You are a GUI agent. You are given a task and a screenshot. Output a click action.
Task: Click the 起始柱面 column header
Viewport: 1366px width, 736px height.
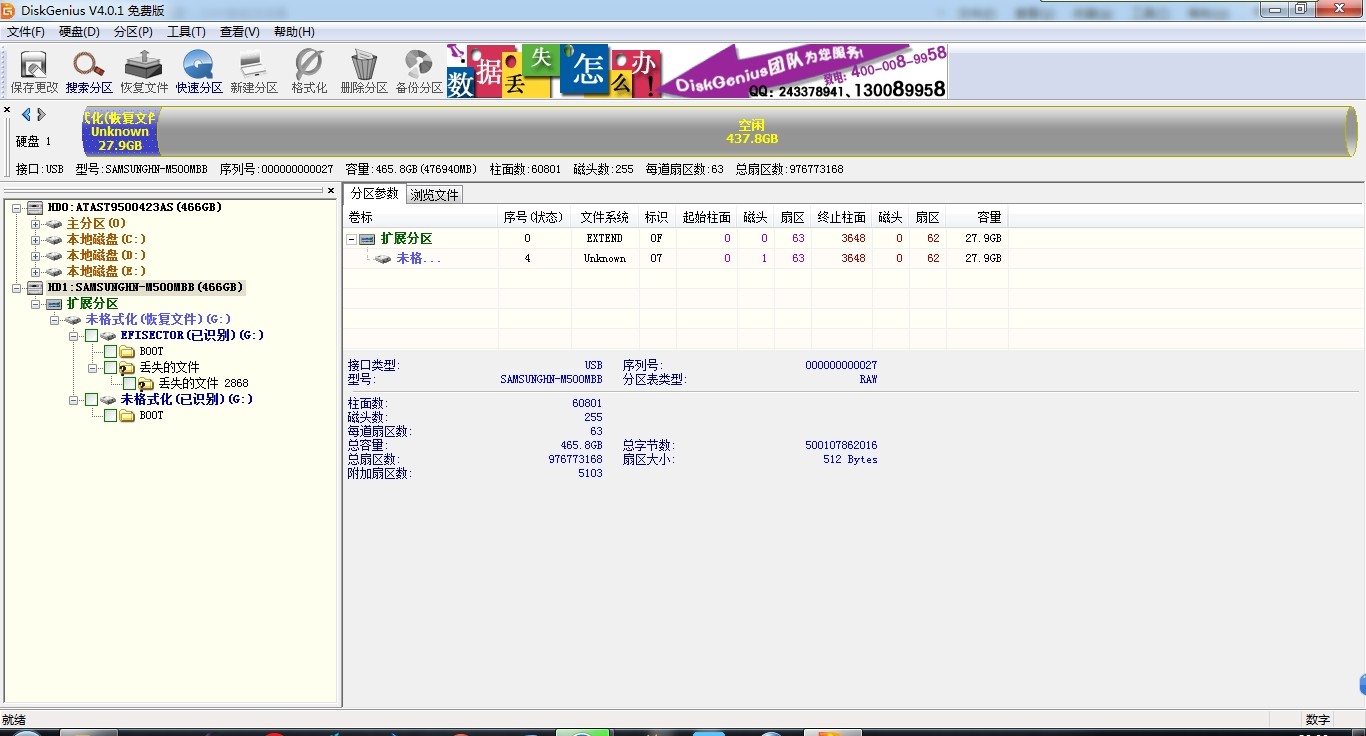(x=706, y=217)
